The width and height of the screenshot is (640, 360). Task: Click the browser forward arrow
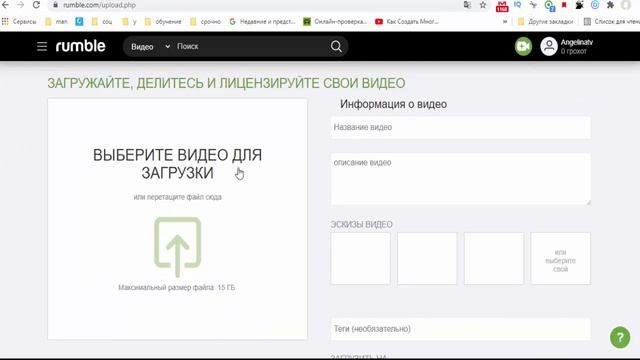[x=20, y=5]
